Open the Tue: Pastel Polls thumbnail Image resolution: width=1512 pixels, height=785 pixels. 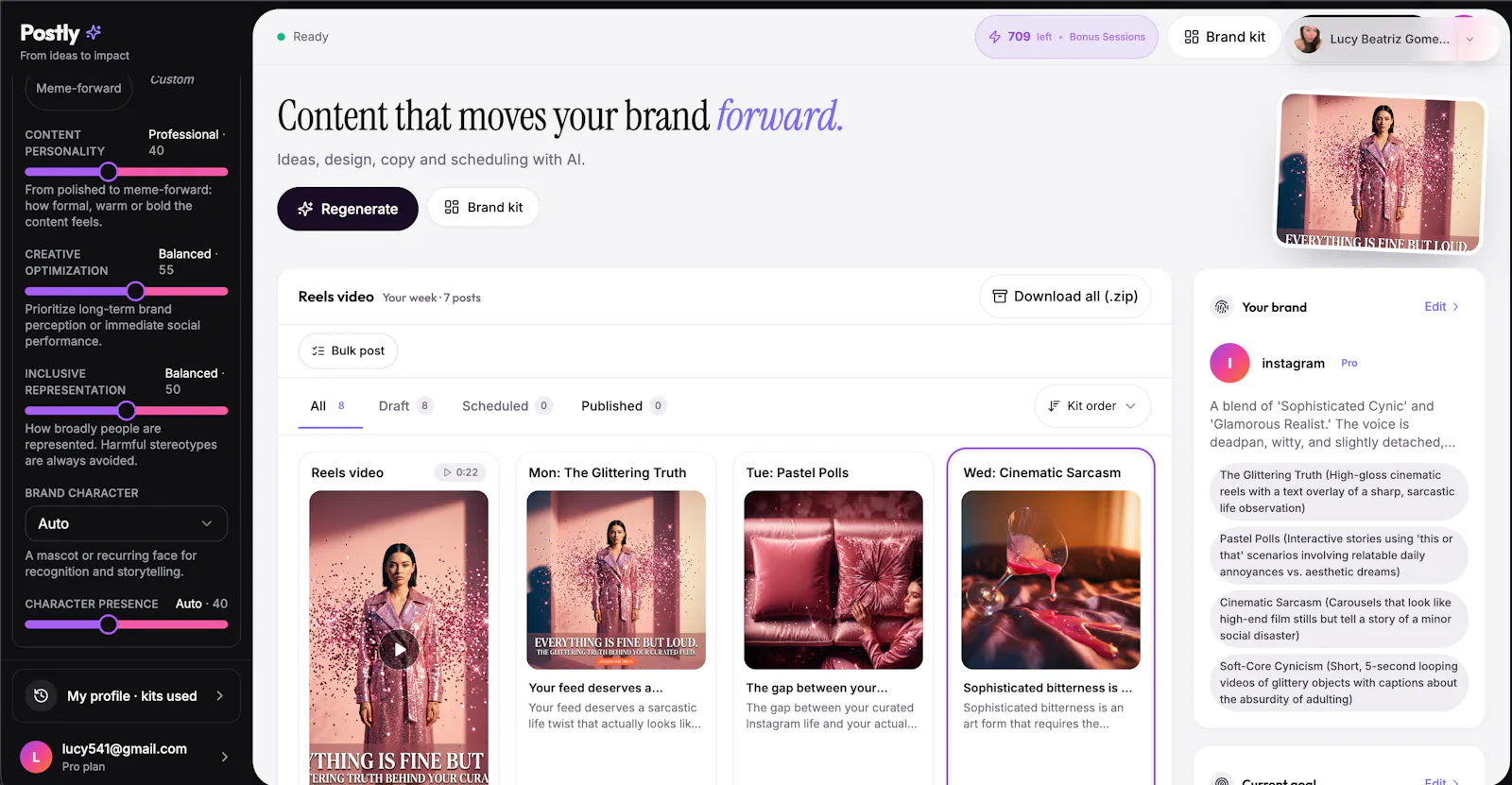[833, 580]
